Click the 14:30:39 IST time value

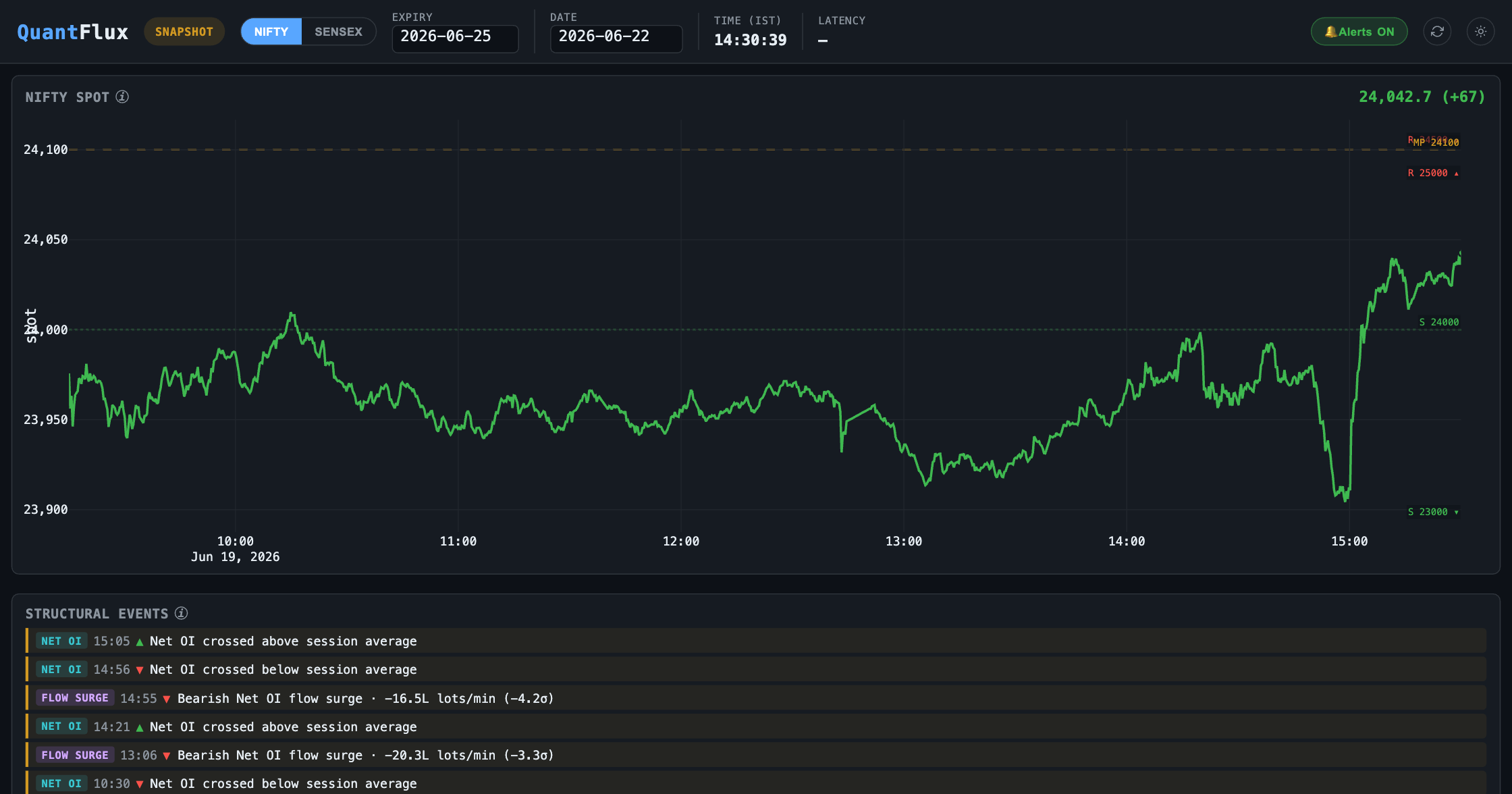coord(750,40)
